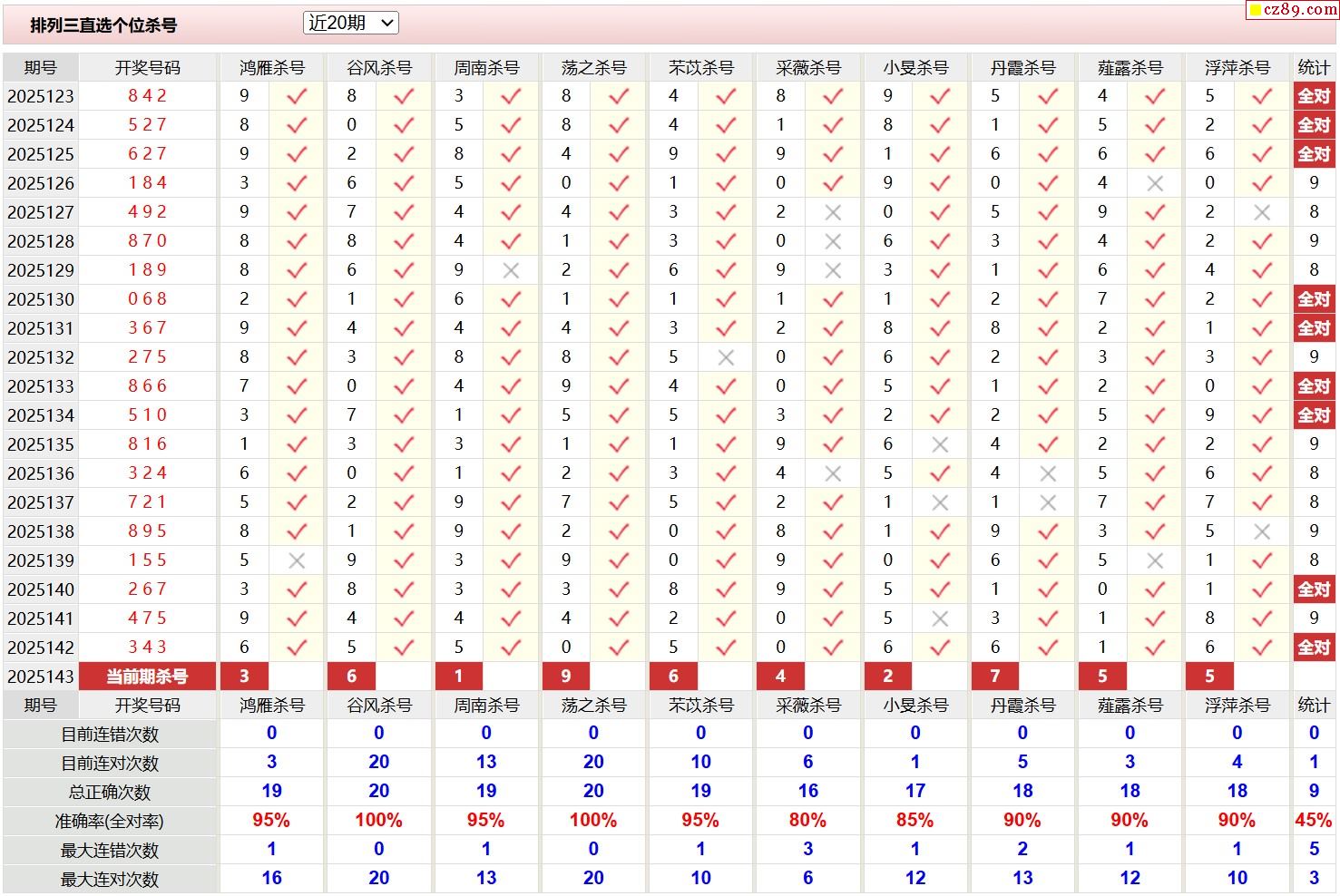Screen dimensions: 1340x896
Task: Click the top 鸿雁杀号 column header
Action: coord(272,68)
